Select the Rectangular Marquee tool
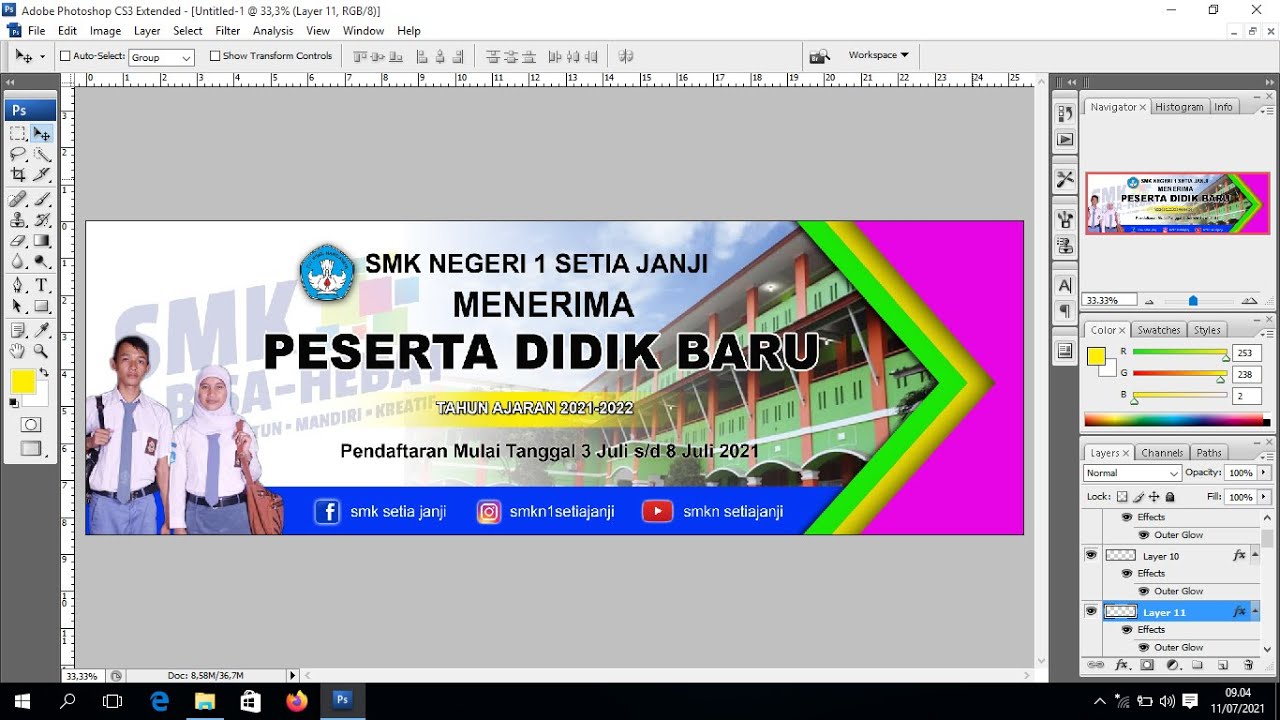 (x=18, y=133)
